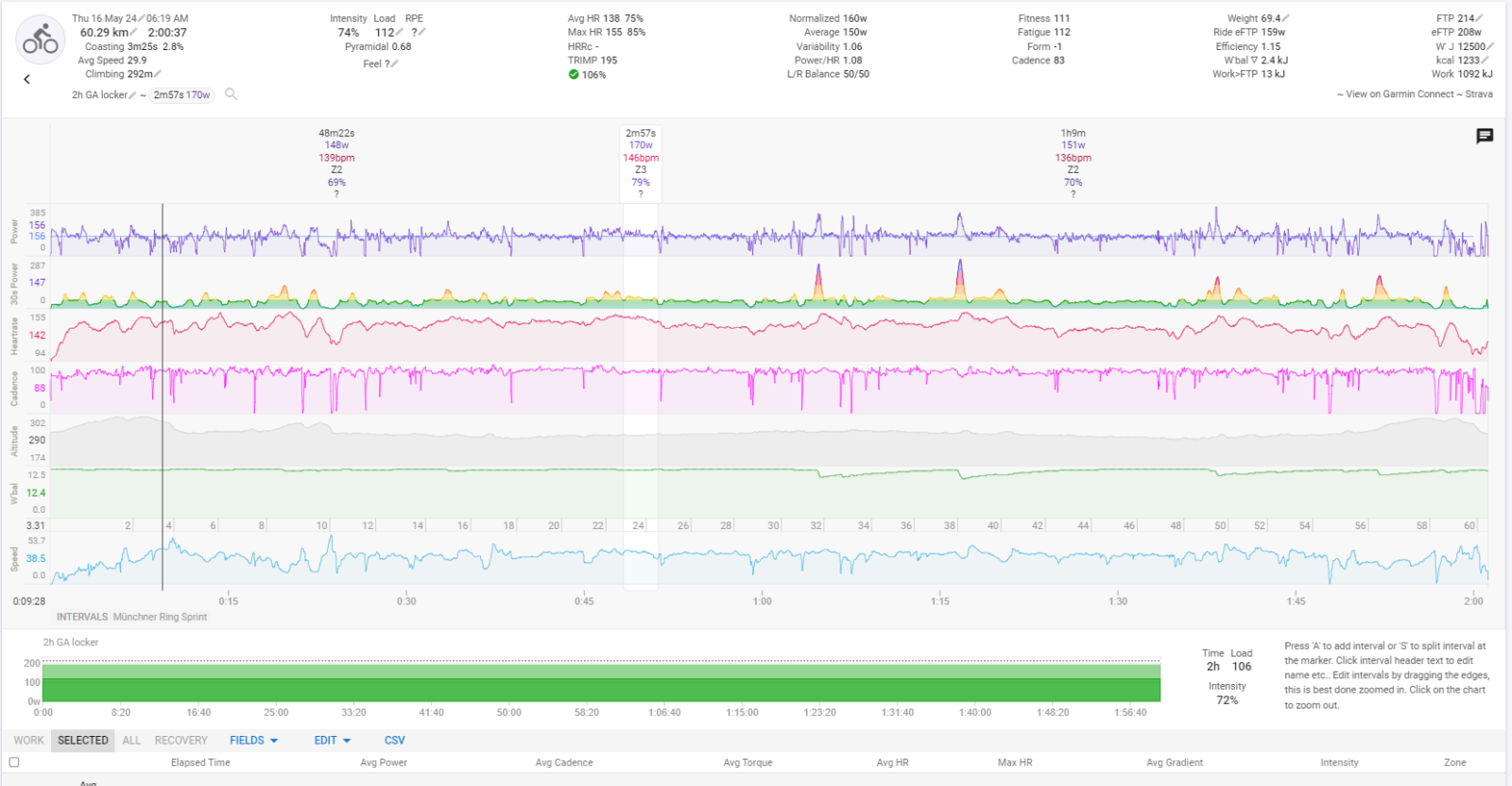Switch to the WORK intervals tab
Screen dimensions: 1512x786
(28, 741)
